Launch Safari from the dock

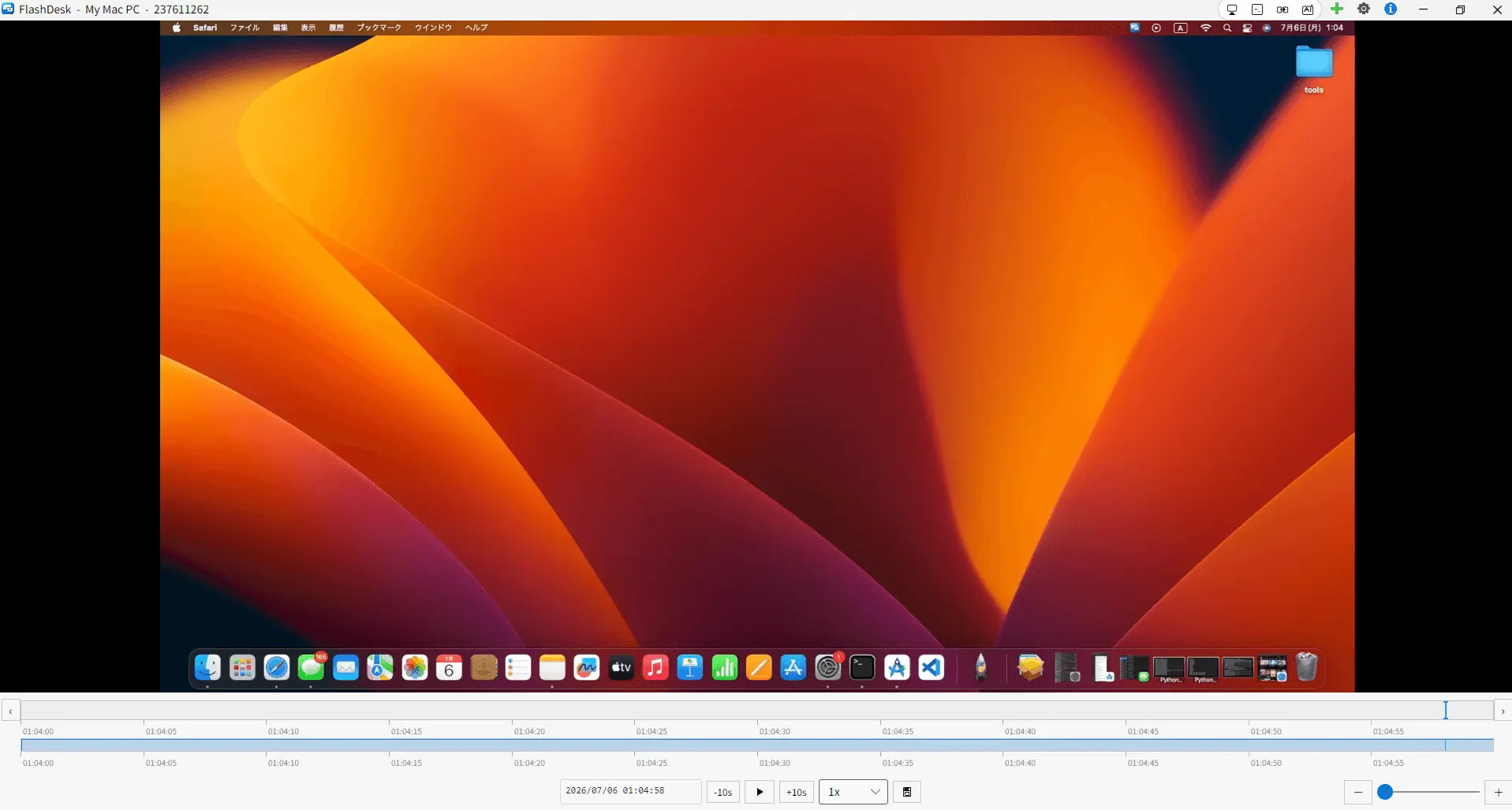[x=276, y=668]
